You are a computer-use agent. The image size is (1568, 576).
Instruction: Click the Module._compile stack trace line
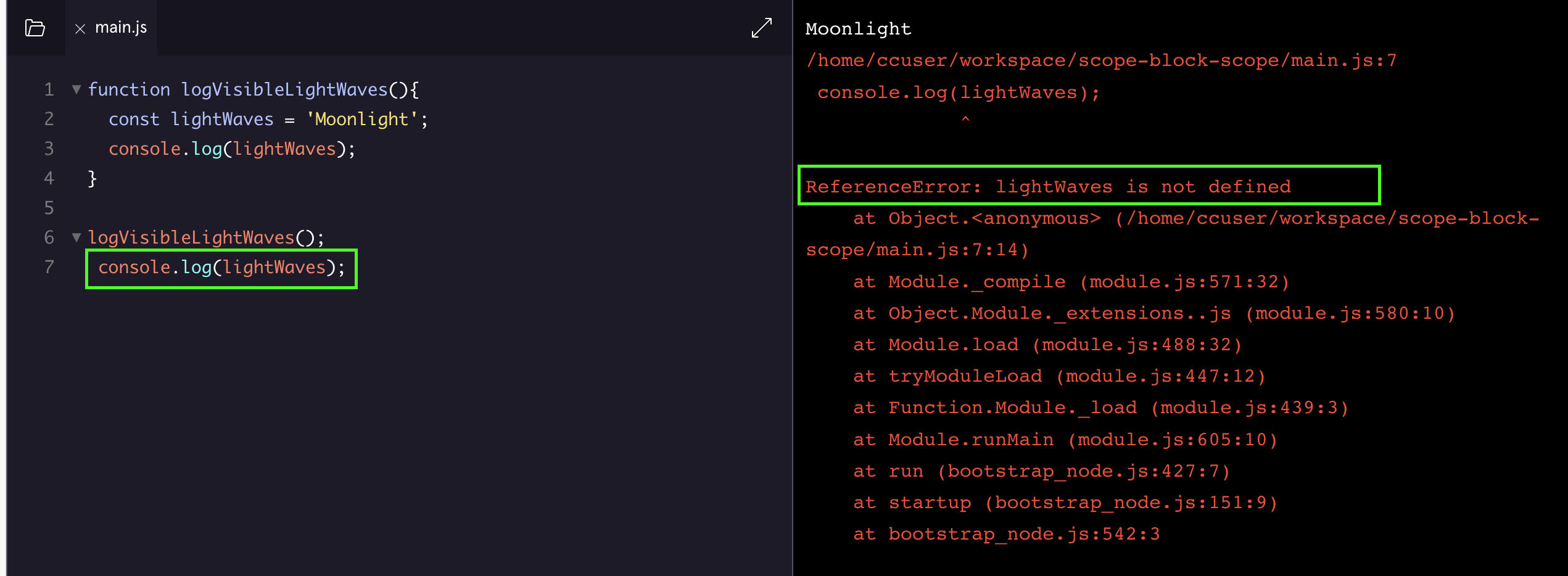click(1071, 282)
